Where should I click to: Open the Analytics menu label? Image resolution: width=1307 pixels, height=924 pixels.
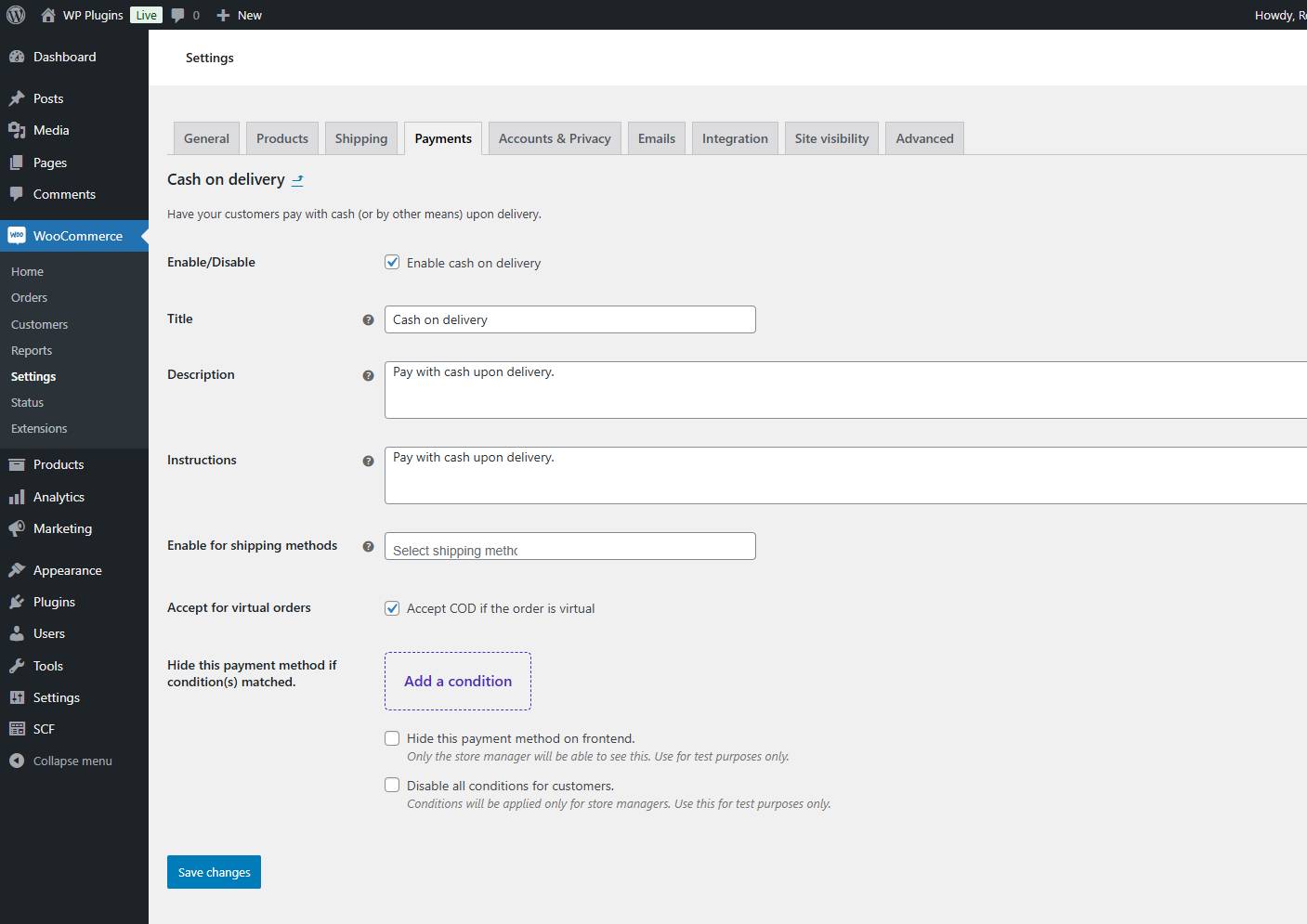59,497
